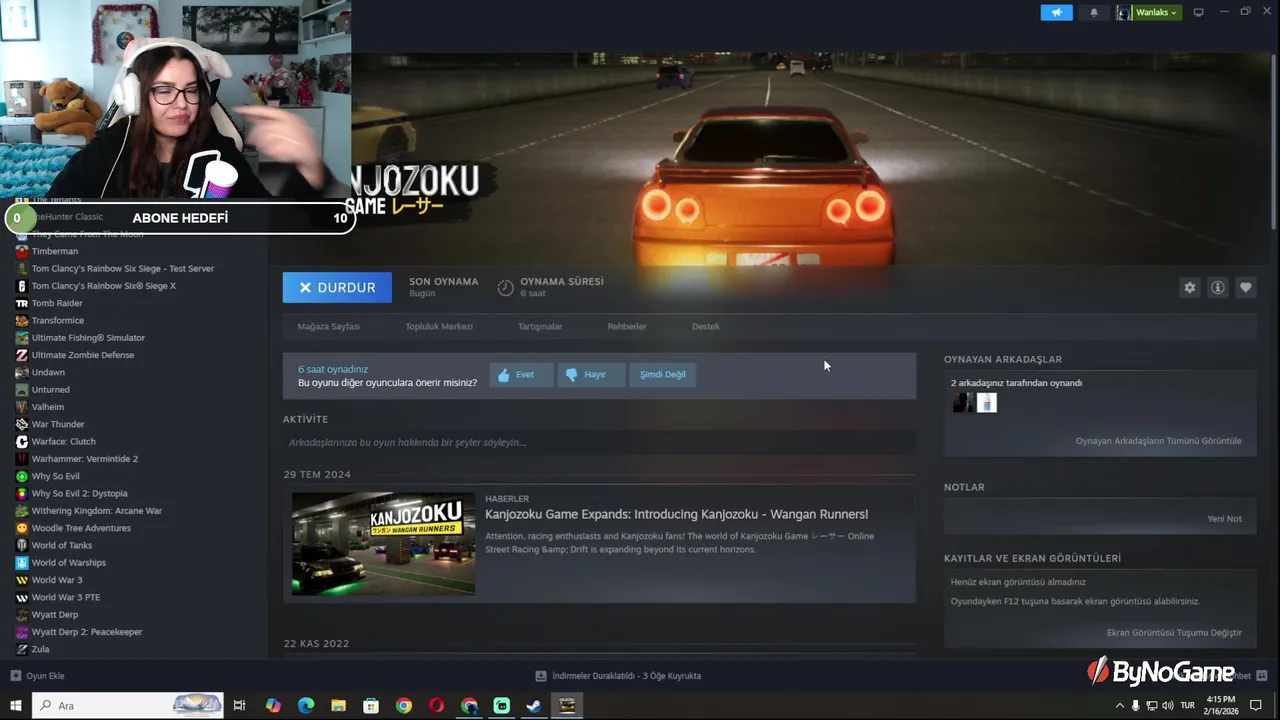This screenshot has height=720, width=1280.
Task: Open the Destek tab
Action: point(705,326)
